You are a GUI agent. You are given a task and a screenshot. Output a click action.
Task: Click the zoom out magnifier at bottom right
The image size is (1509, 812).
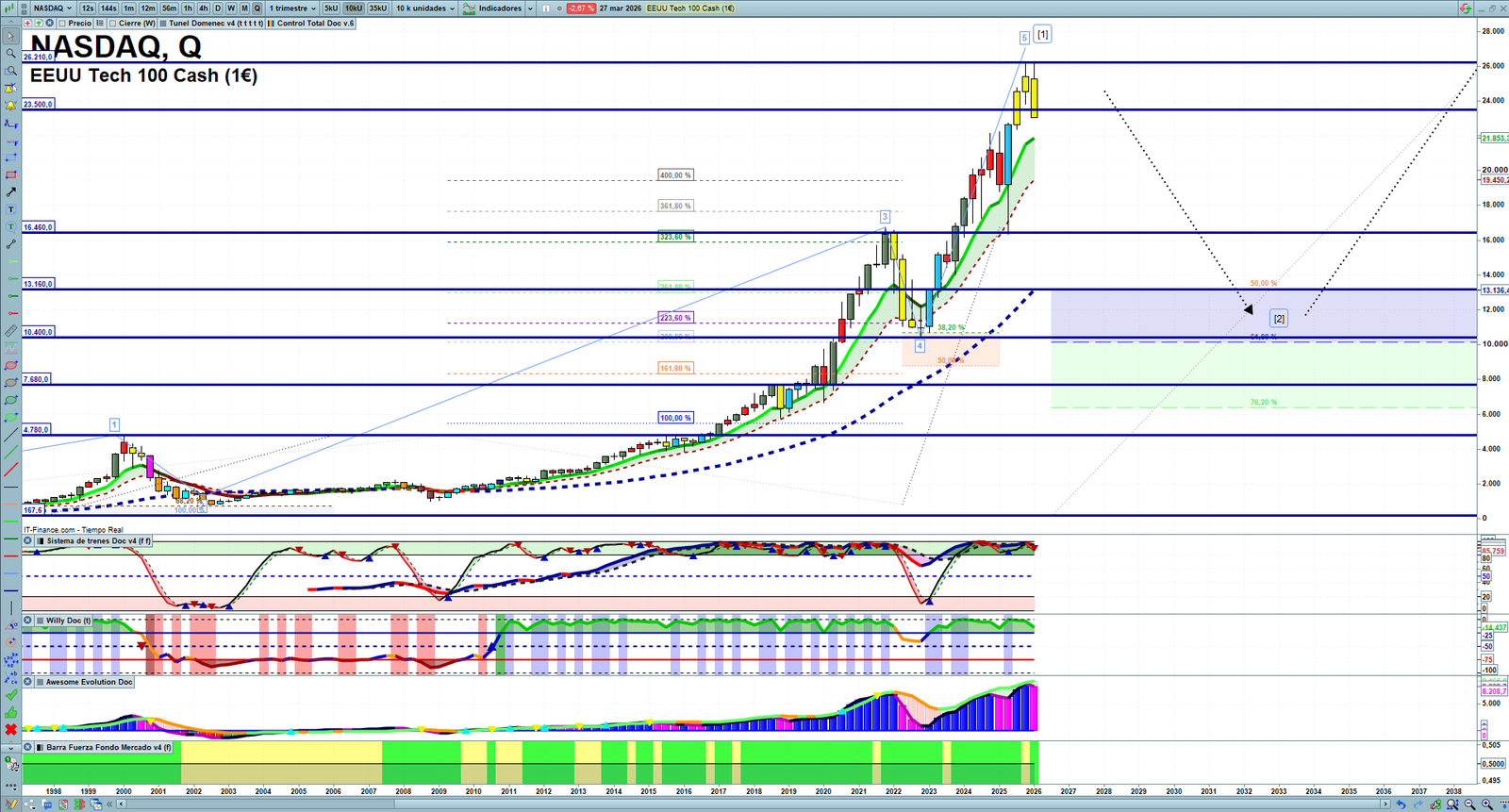pos(1469,804)
